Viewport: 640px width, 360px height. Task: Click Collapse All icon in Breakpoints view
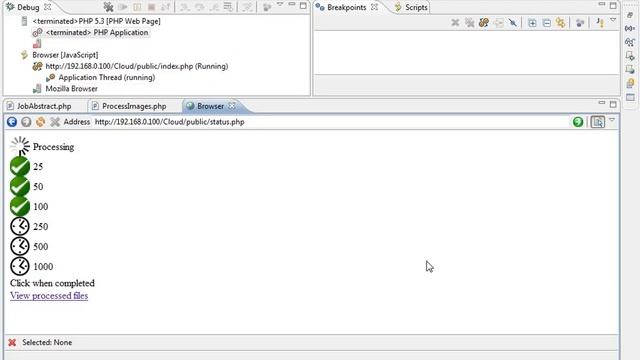click(x=547, y=22)
